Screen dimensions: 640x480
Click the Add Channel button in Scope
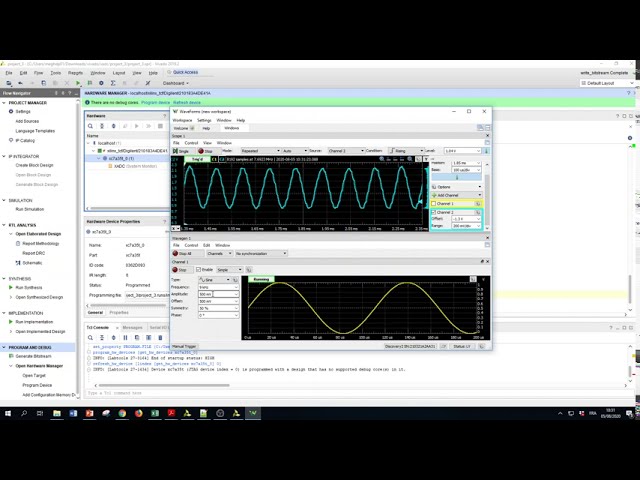[x=456, y=195]
